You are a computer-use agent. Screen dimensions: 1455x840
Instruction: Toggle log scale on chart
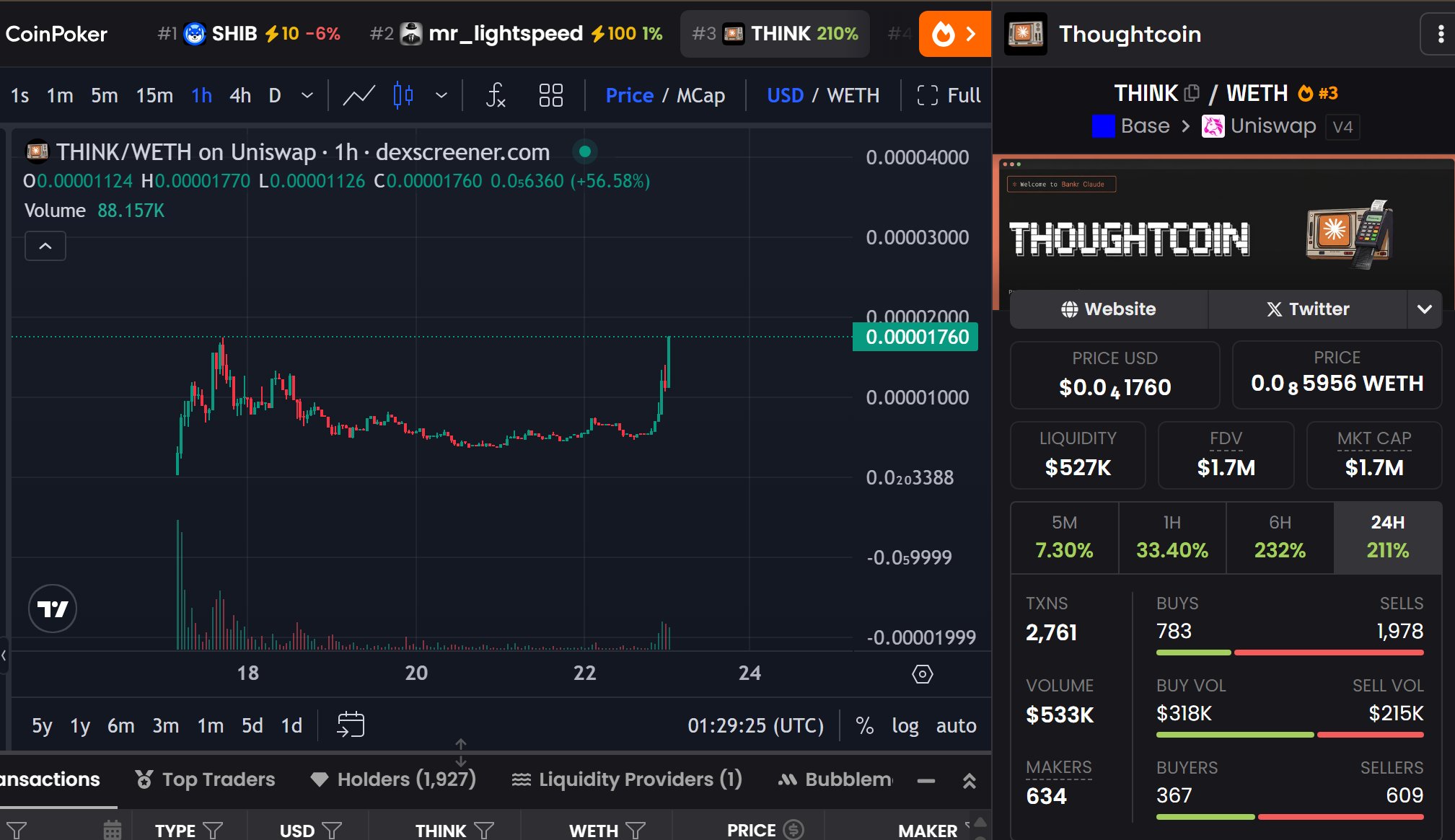(905, 725)
